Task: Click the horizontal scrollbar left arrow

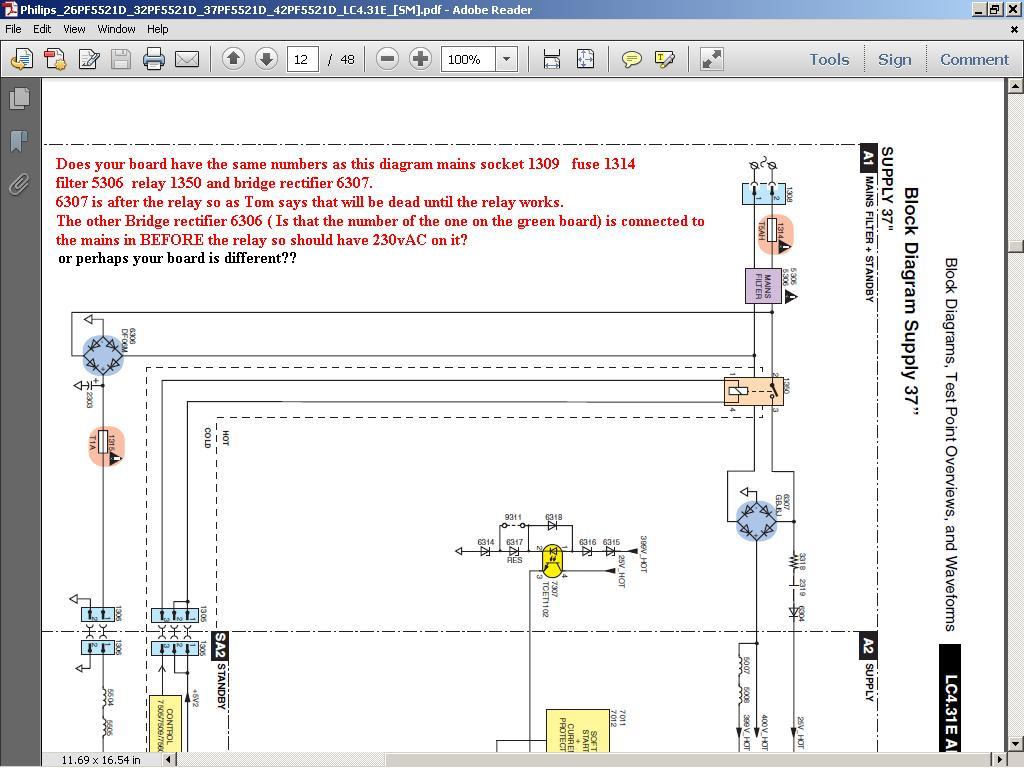Action: tap(168, 760)
